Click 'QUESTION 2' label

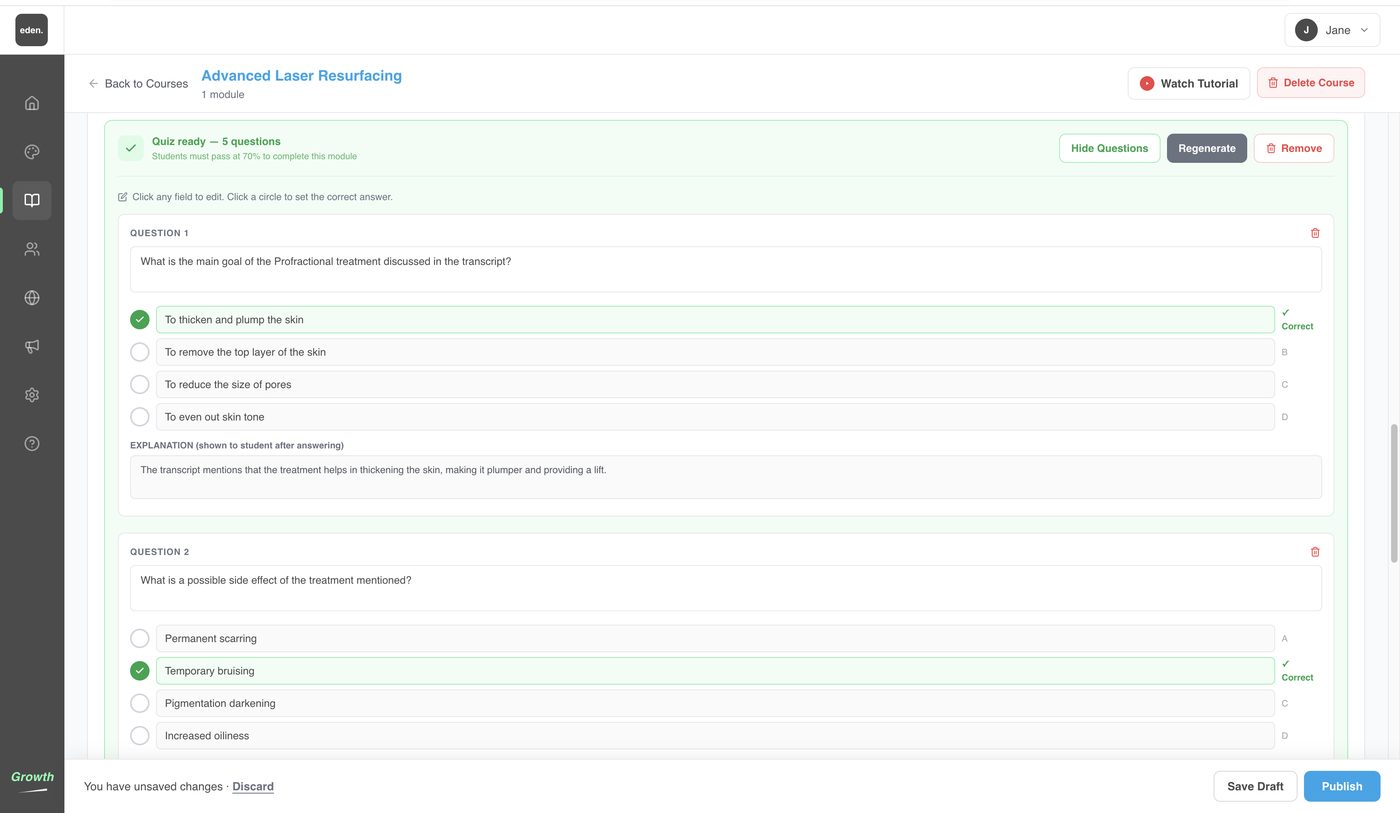point(159,552)
